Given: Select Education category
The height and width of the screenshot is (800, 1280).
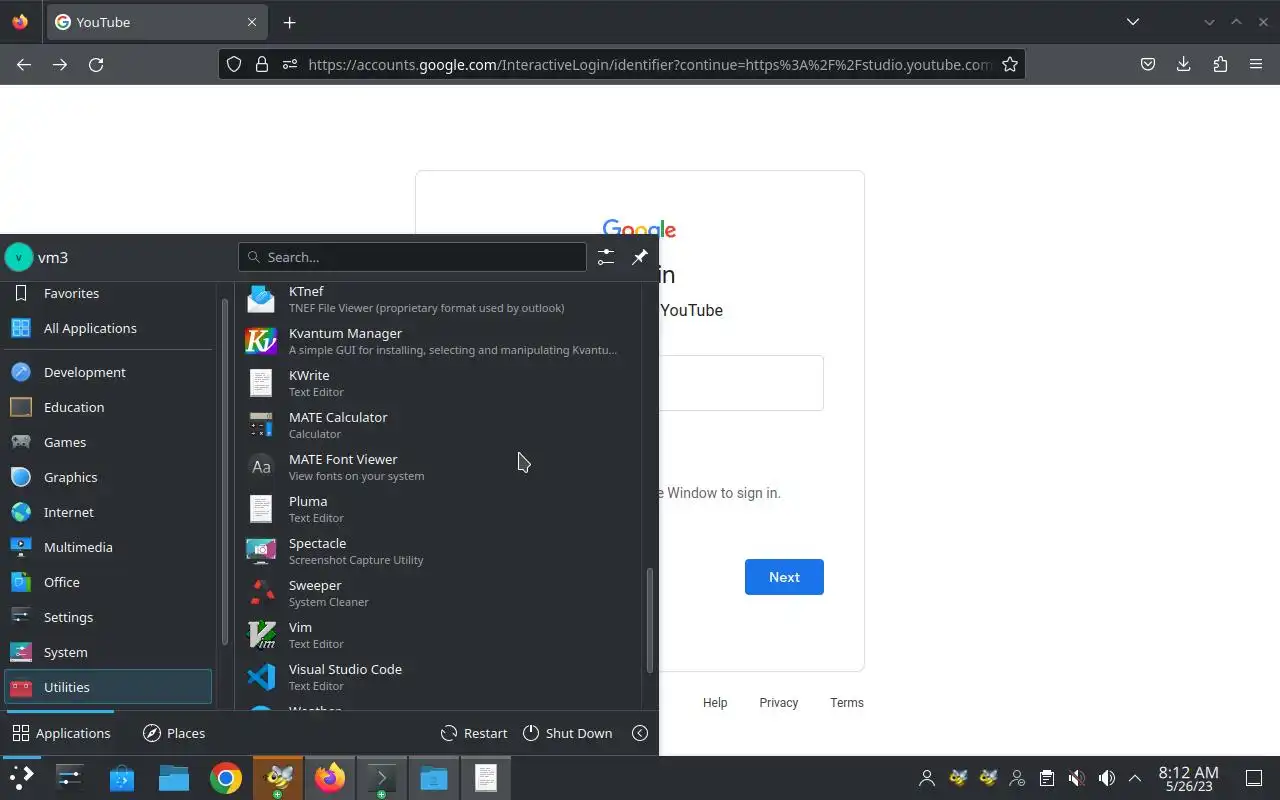Looking at the screenshot, I should tap(108, 407).
